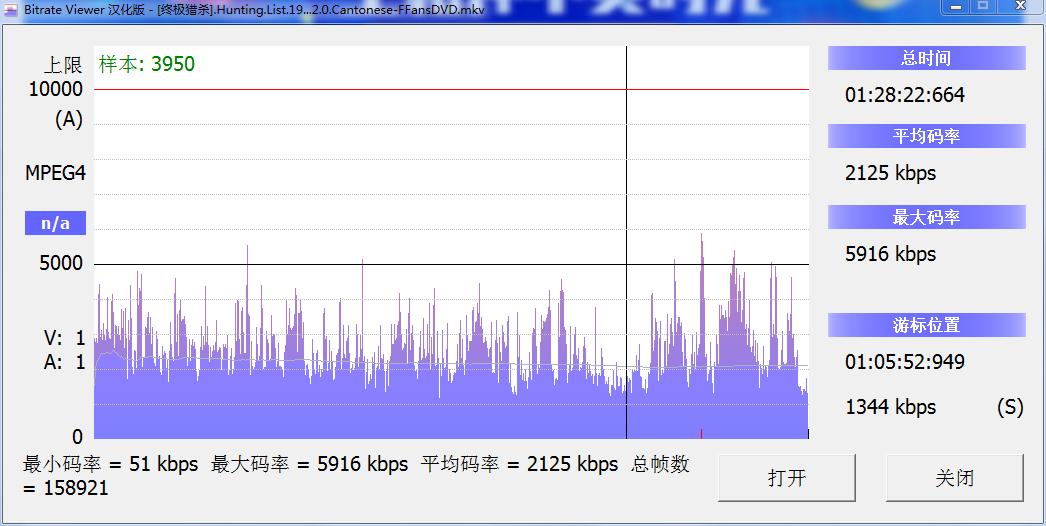Viewport: 1046px width, 526px height.
Task: Click the small red marker at graph bottom
Action: [x=701, y=433]
